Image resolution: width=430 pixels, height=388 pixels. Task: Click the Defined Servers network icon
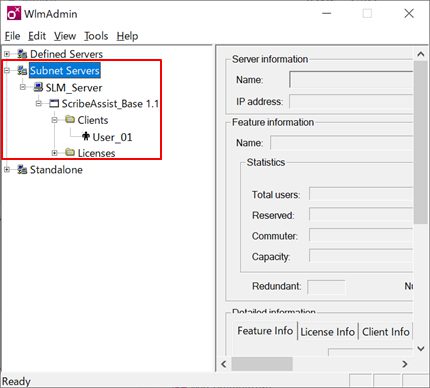pyautogui.click(x=22, y=54)
